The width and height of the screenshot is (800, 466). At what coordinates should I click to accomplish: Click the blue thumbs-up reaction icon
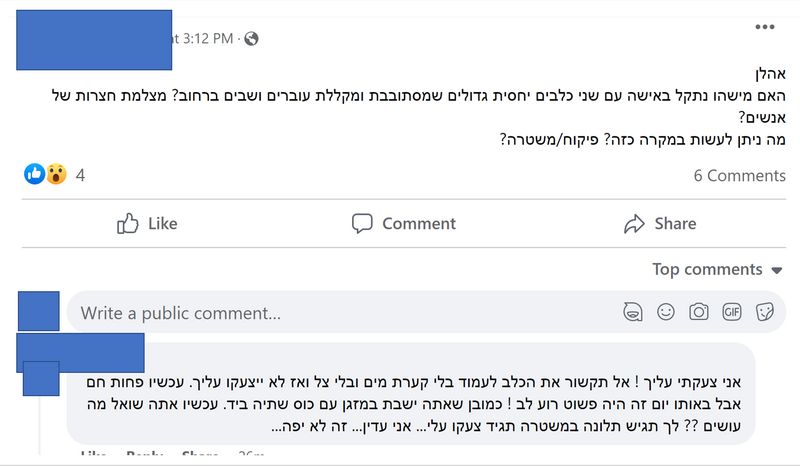(x=35, y=174)
